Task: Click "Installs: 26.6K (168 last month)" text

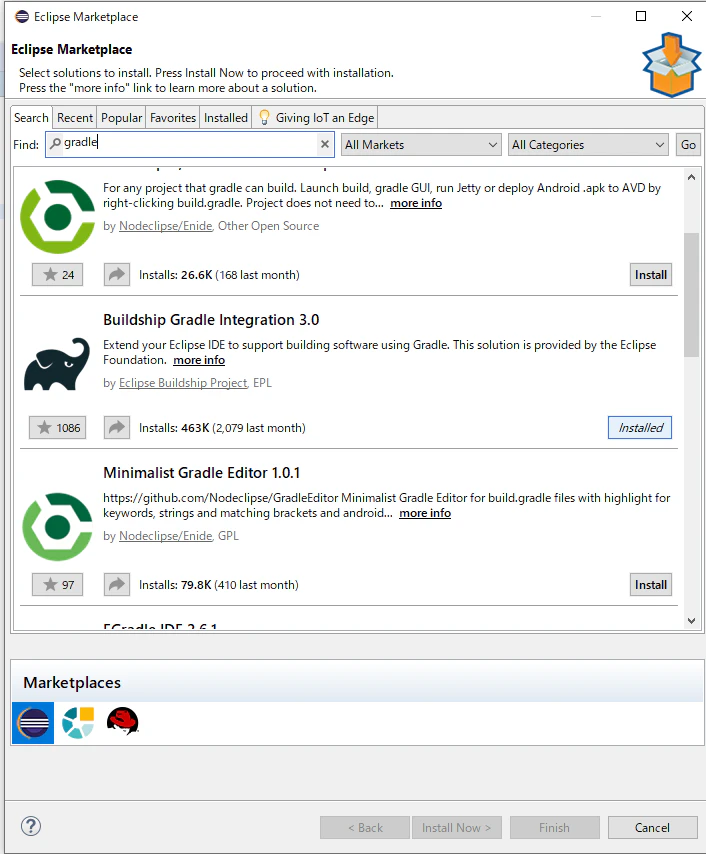Action: click(x=219, y=275)
